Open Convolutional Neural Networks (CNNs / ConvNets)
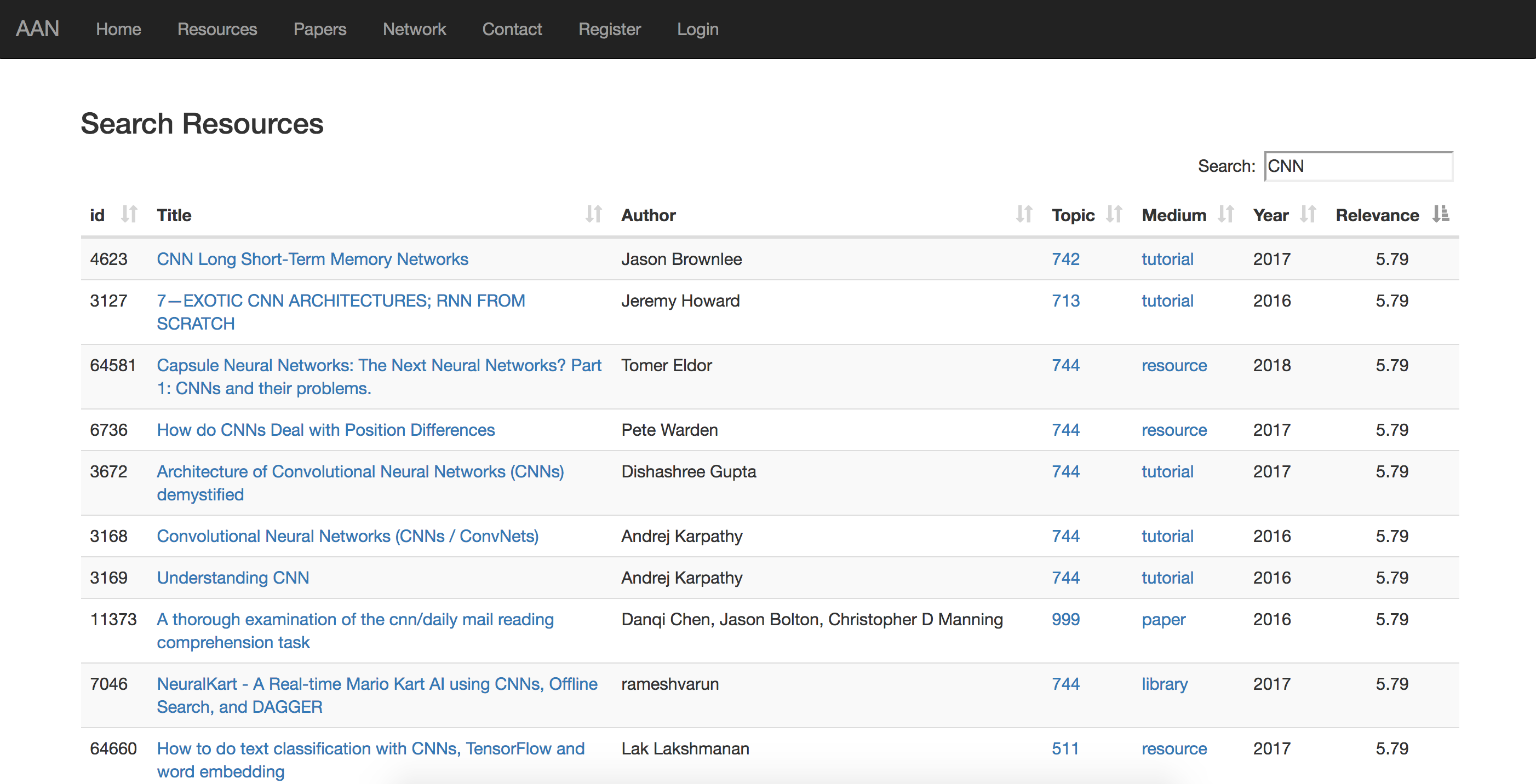Image resolution: width=1536 pixels, height=784 pixels. [x=348, y=536]
